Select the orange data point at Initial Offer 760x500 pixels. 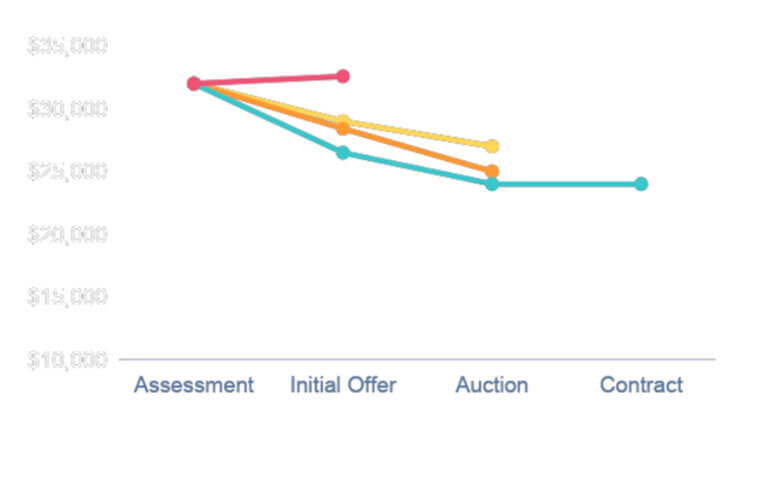pyautogui.click(x=343, y=129)
